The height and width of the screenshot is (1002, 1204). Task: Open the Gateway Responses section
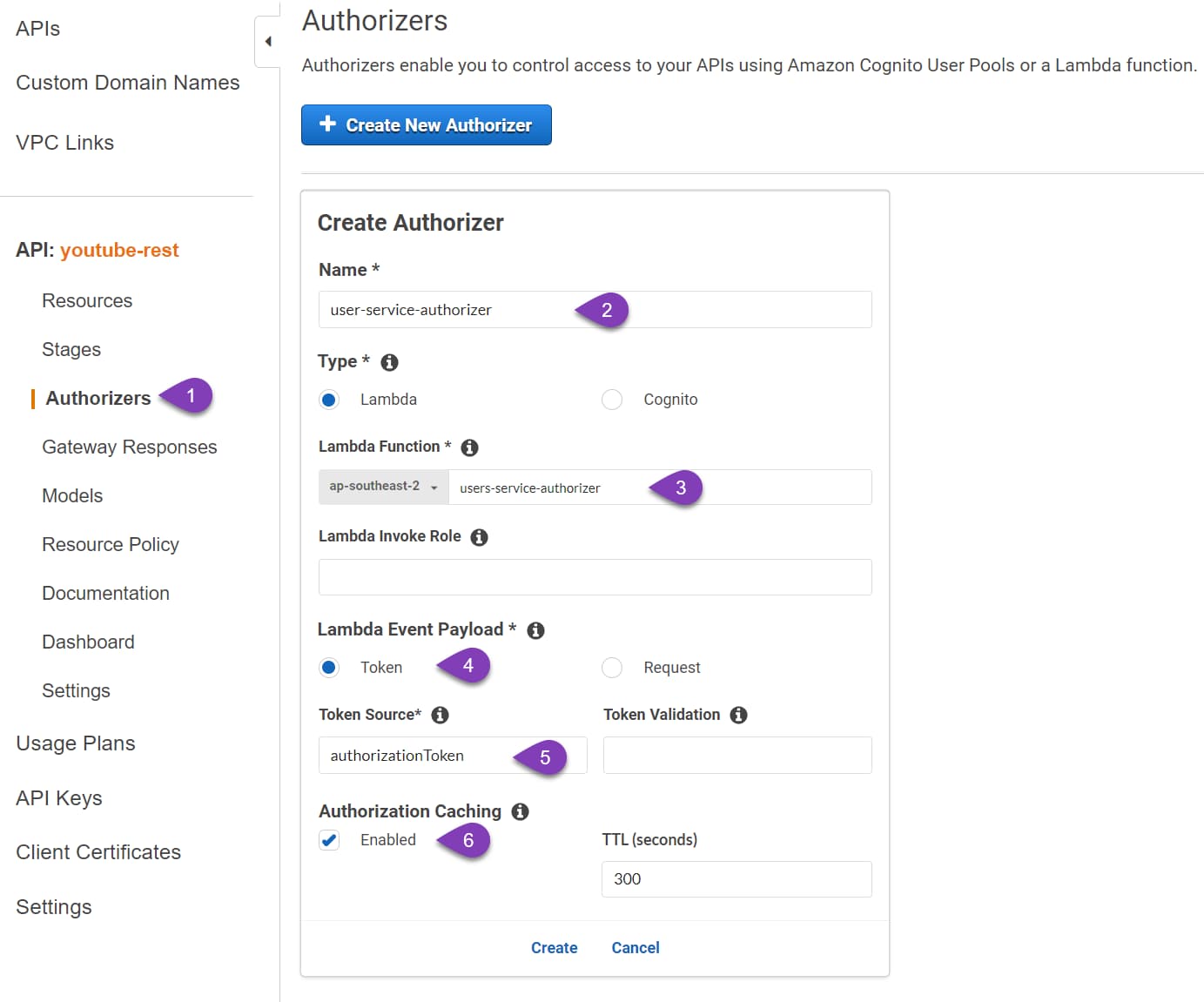pos(129,447)
